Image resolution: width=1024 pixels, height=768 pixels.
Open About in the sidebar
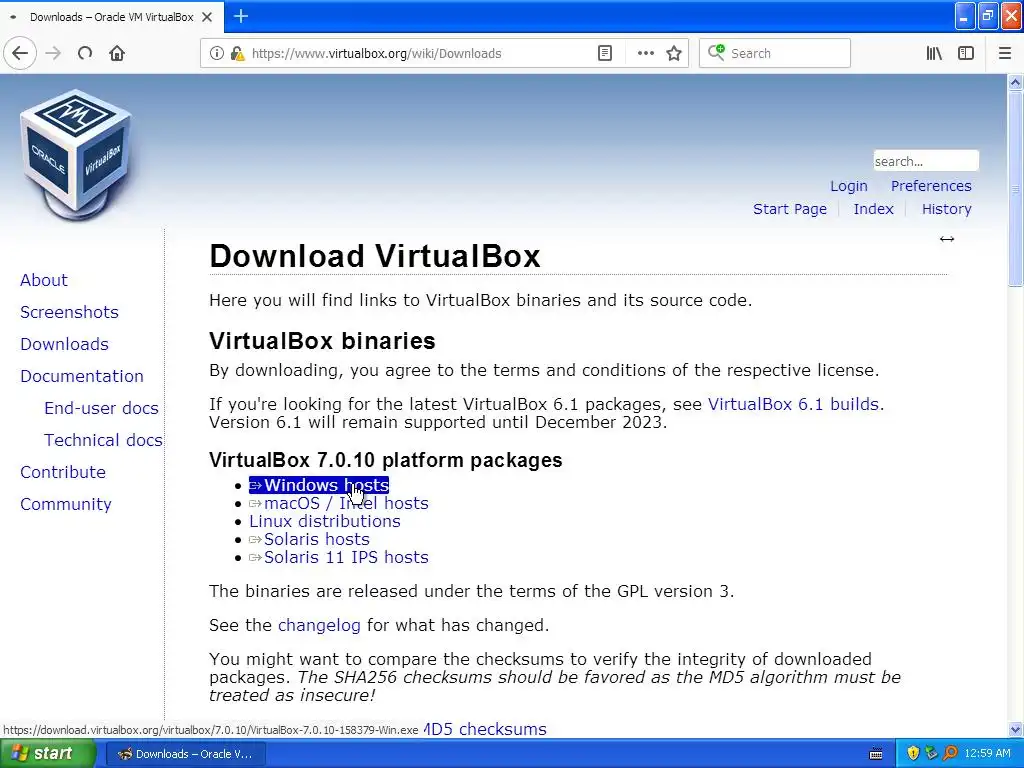[44, 280]
